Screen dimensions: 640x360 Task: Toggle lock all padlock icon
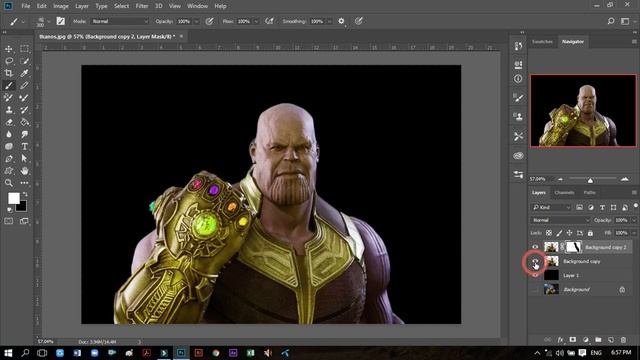pyautogui.click(x=590, y=233)
